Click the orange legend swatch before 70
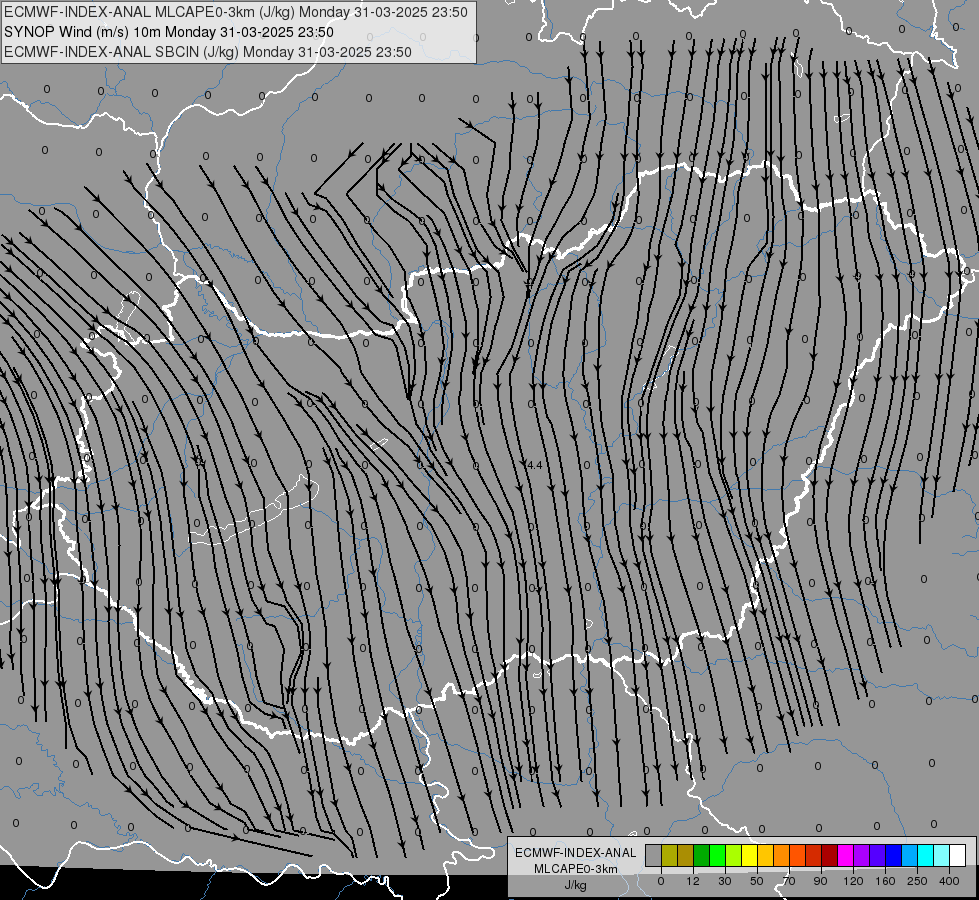 pos(782,856)
